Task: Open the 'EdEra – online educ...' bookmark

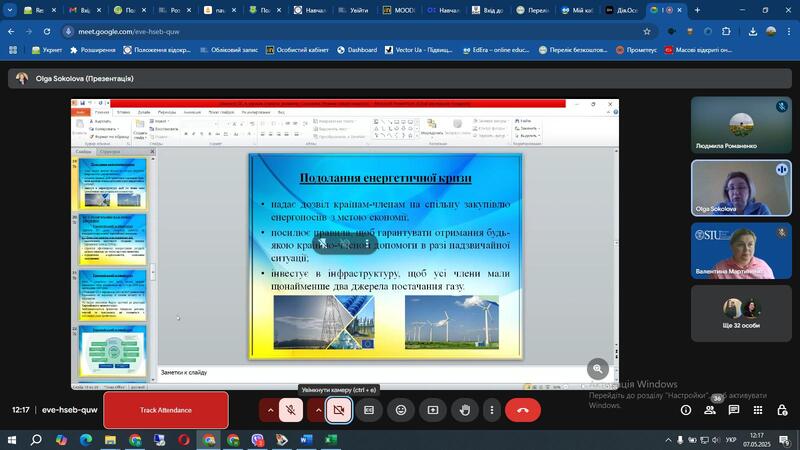Action: tap(495, 50)
